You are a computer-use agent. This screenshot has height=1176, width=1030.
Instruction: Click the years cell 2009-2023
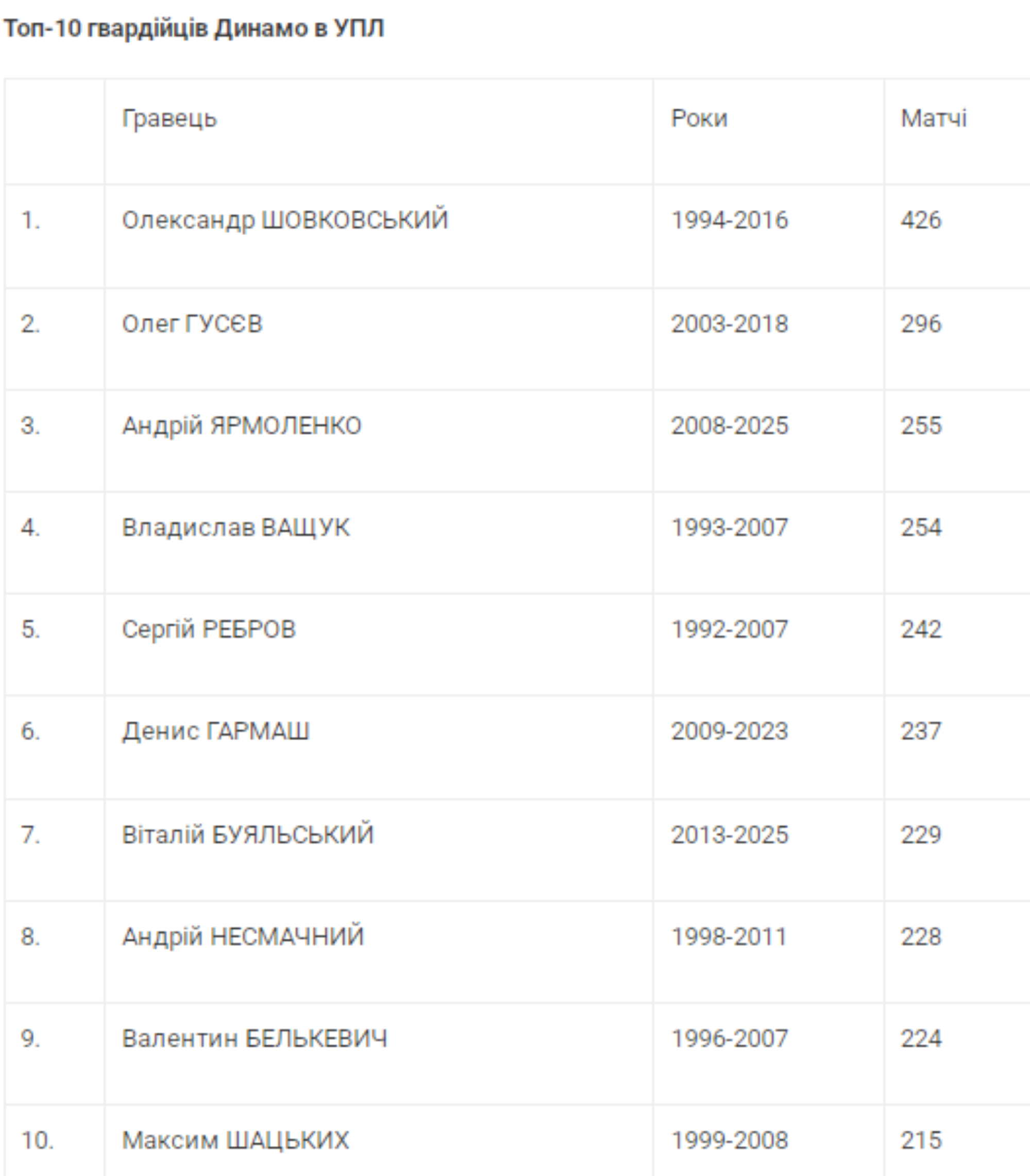click(730, 731)
